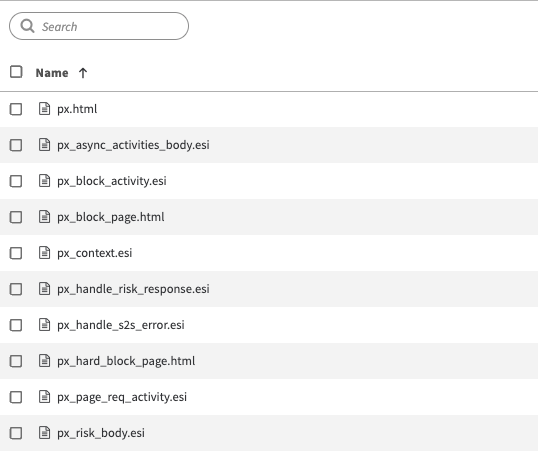
Task: Open px_handle_risk_response.esi file name
Action: pos(133,289)
